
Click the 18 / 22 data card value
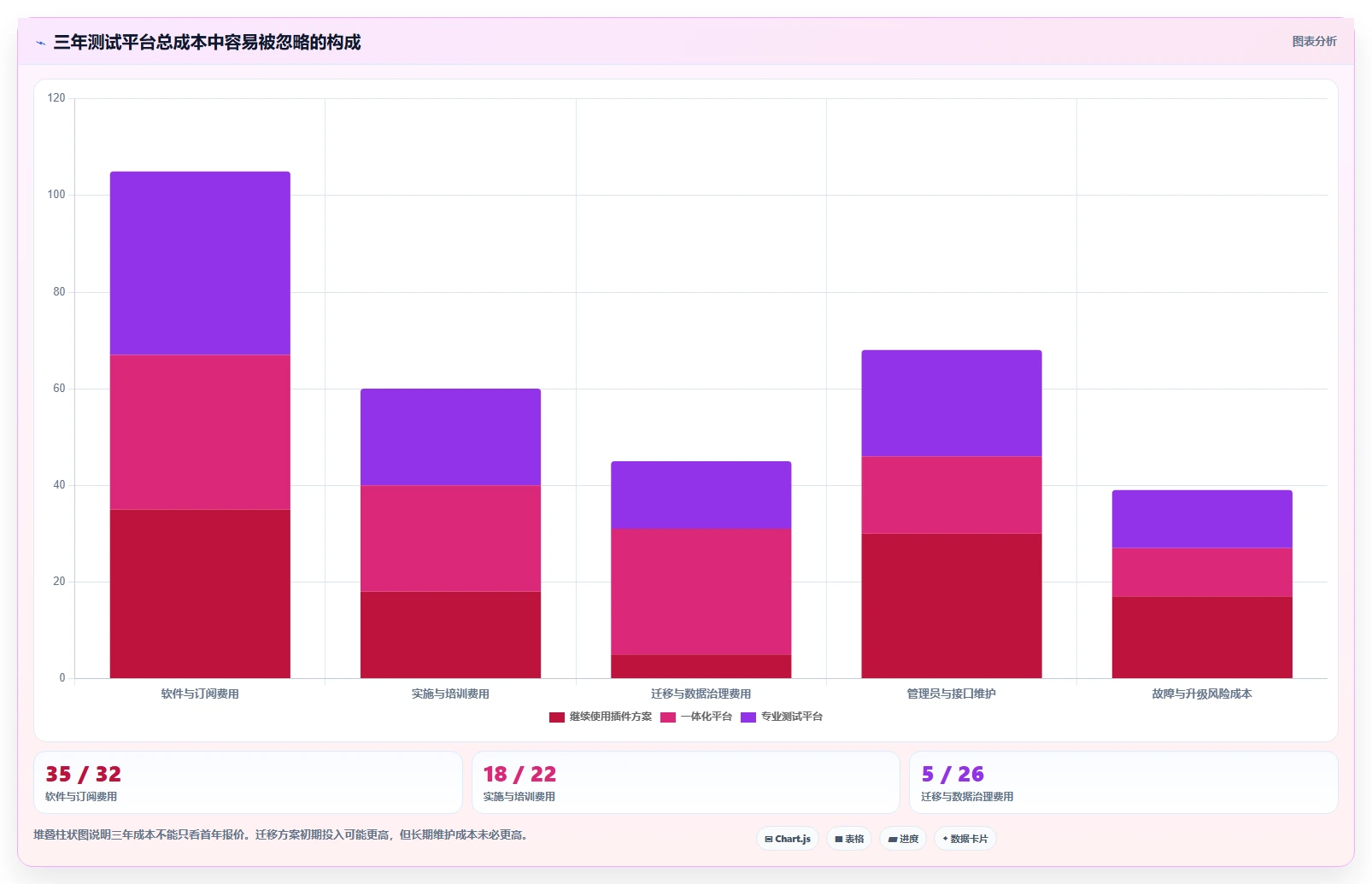[x=519, y=775]
